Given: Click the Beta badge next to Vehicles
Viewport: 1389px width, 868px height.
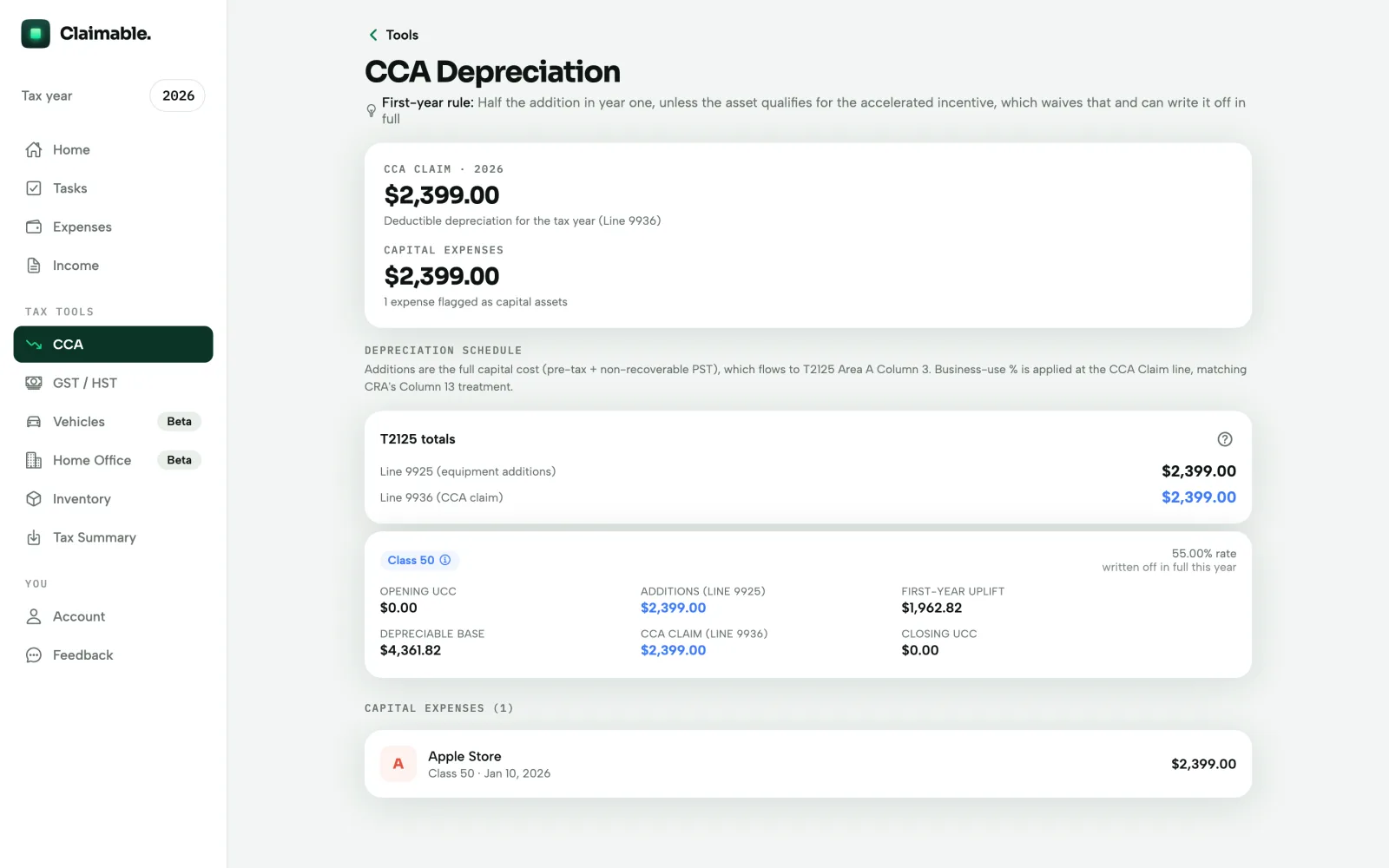Looking at the screenshot, I should (x=179, y=422).
